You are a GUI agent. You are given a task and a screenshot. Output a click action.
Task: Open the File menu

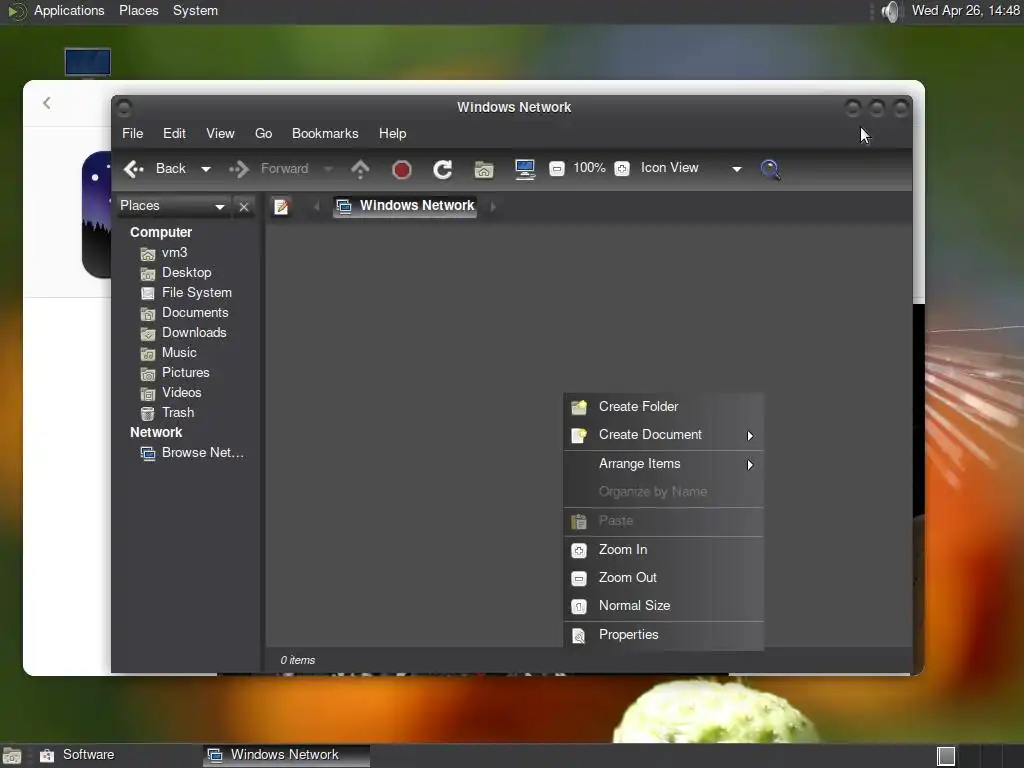pos(133,133)
